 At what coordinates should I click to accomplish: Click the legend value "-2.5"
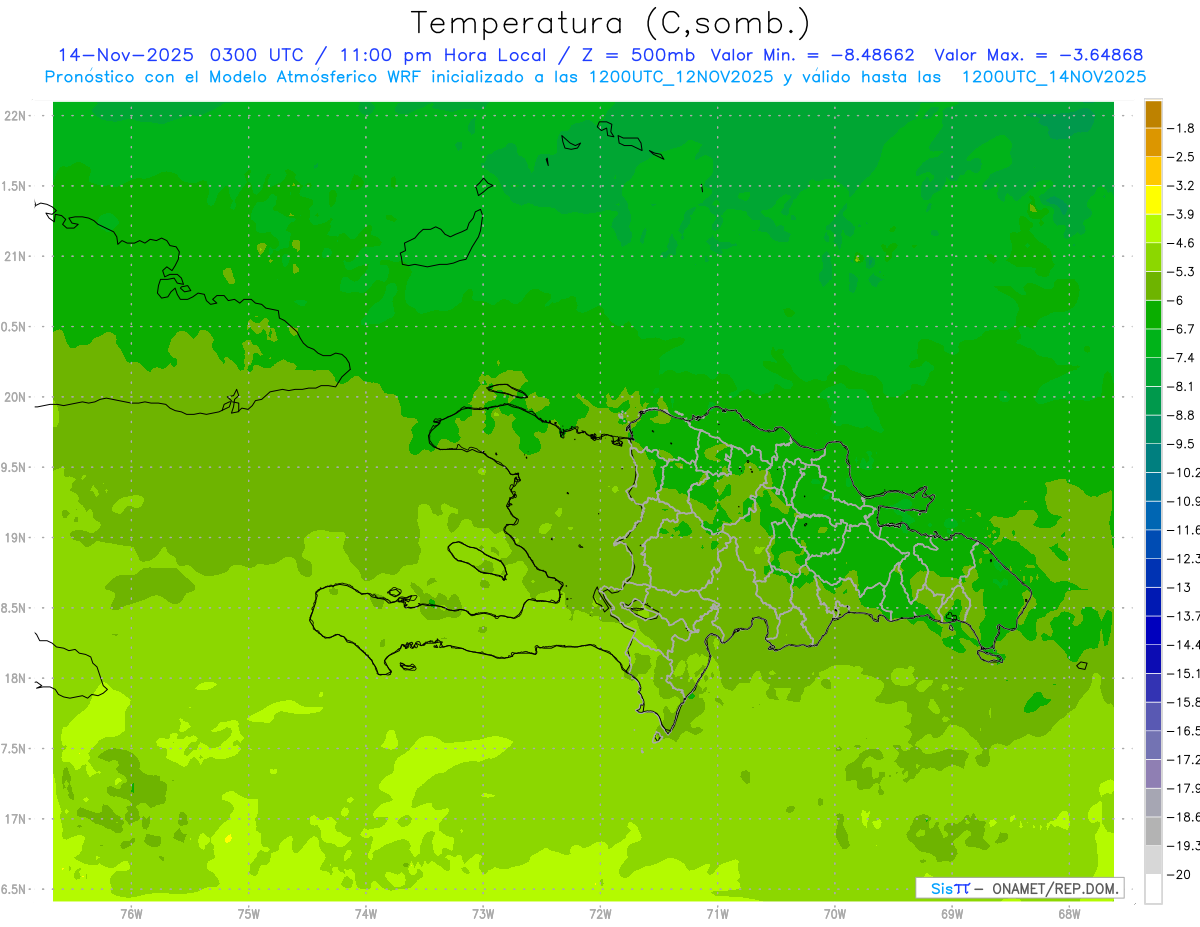[x=1182, y=157]
